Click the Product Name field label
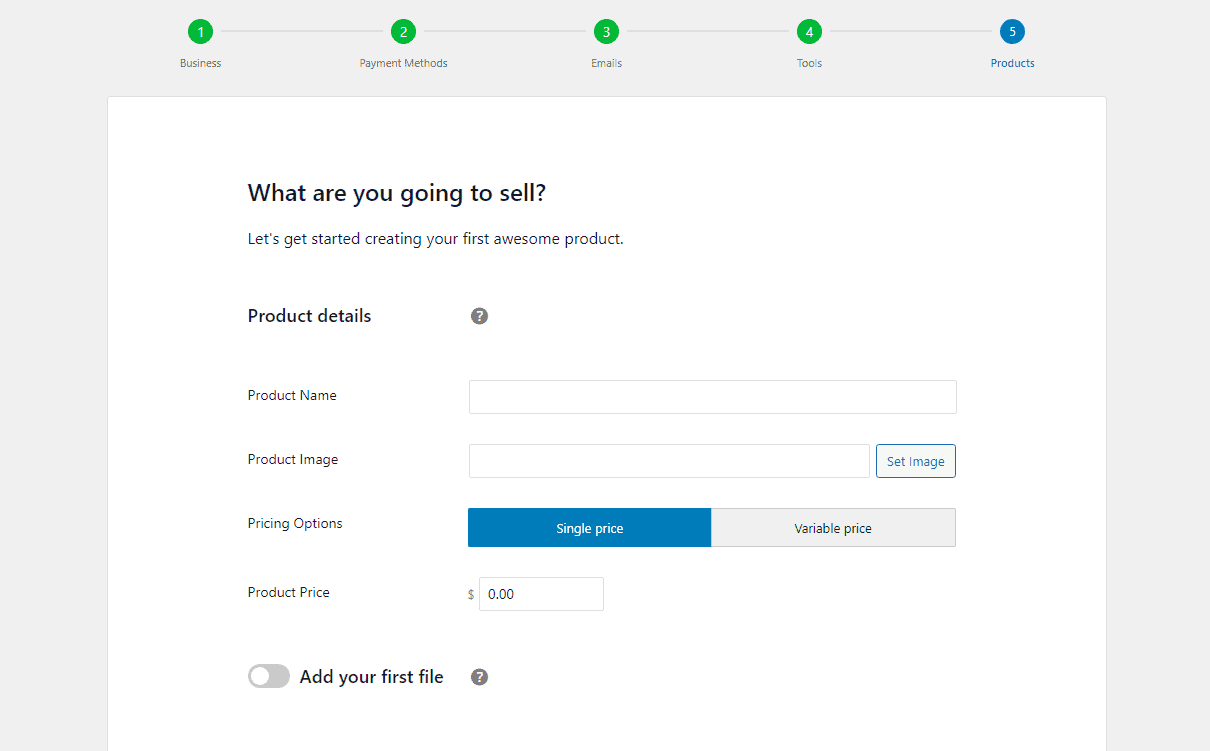Viewport: 1210px width, 751px height. [x=292, y=395]
